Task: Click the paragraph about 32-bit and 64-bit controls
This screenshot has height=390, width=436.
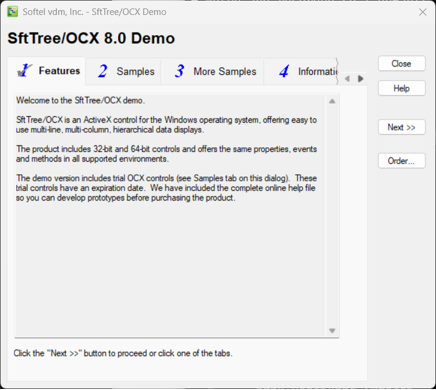Action: [x=166, y=154]
